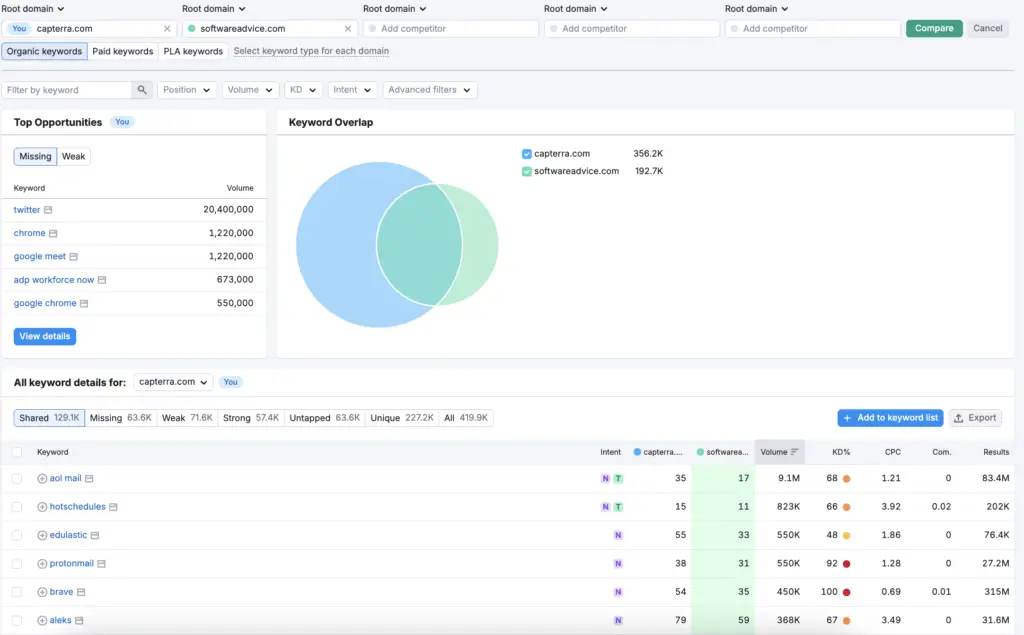Click plus icon beside brave keyword
The image size is (1024, 635).
tap(42, 593)
